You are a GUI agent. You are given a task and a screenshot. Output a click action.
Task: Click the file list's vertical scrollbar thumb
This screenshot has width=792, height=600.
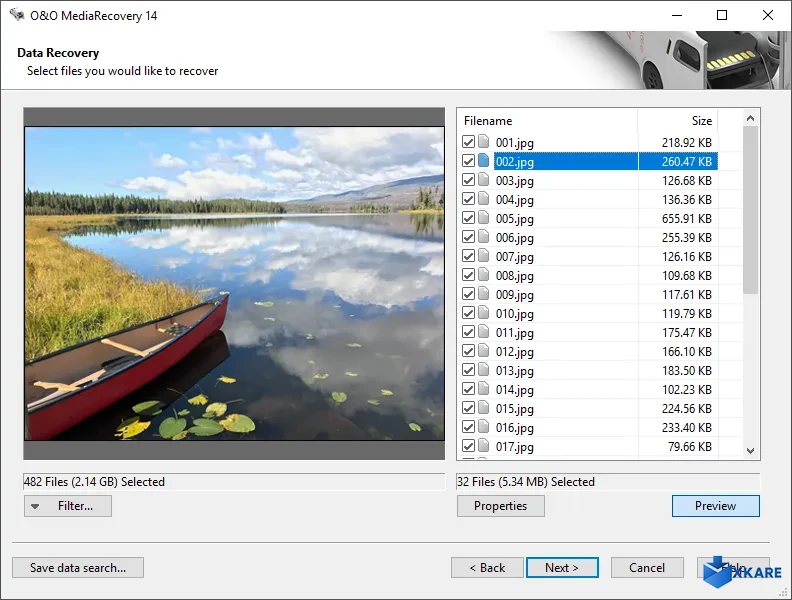[750, 210]
